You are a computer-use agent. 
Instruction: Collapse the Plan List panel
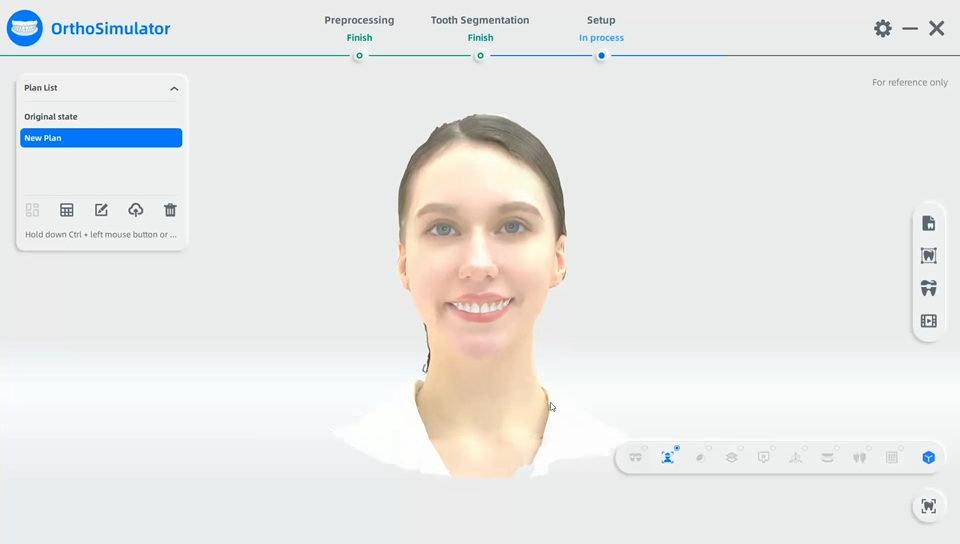pyautogui.click(x=174, y=89)
